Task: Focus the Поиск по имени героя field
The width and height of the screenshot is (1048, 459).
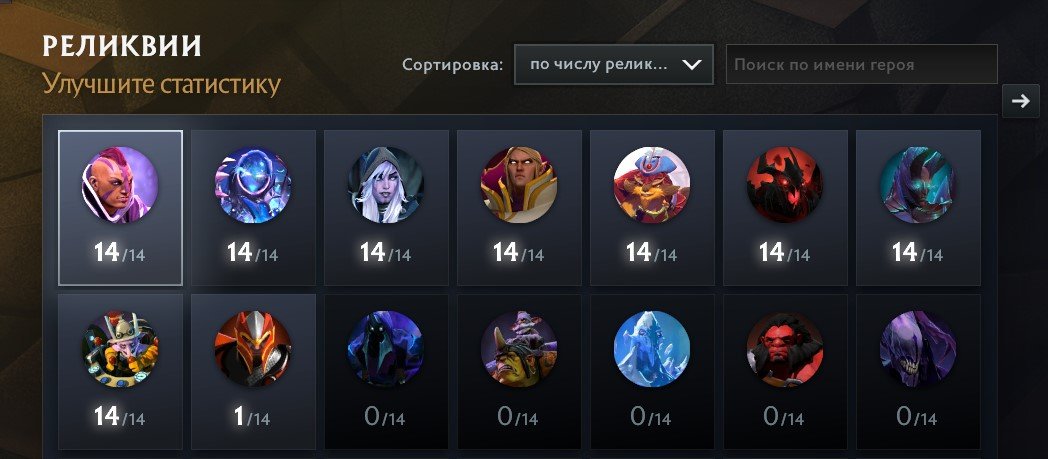Action: click(x=862, y=65)
